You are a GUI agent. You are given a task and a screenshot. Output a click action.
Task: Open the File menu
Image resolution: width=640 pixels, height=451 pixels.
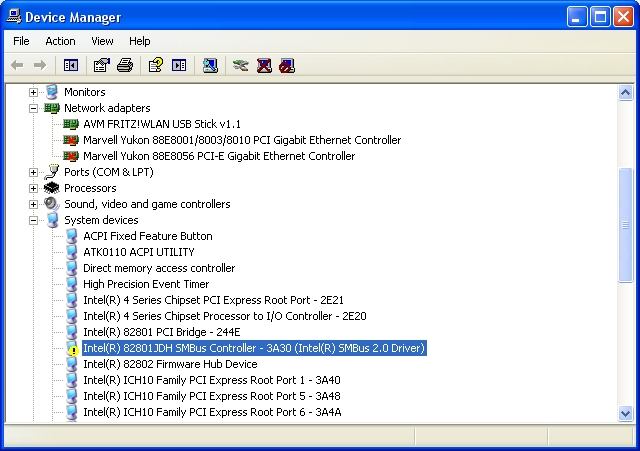pyautogui.click(x=21, y=41)
